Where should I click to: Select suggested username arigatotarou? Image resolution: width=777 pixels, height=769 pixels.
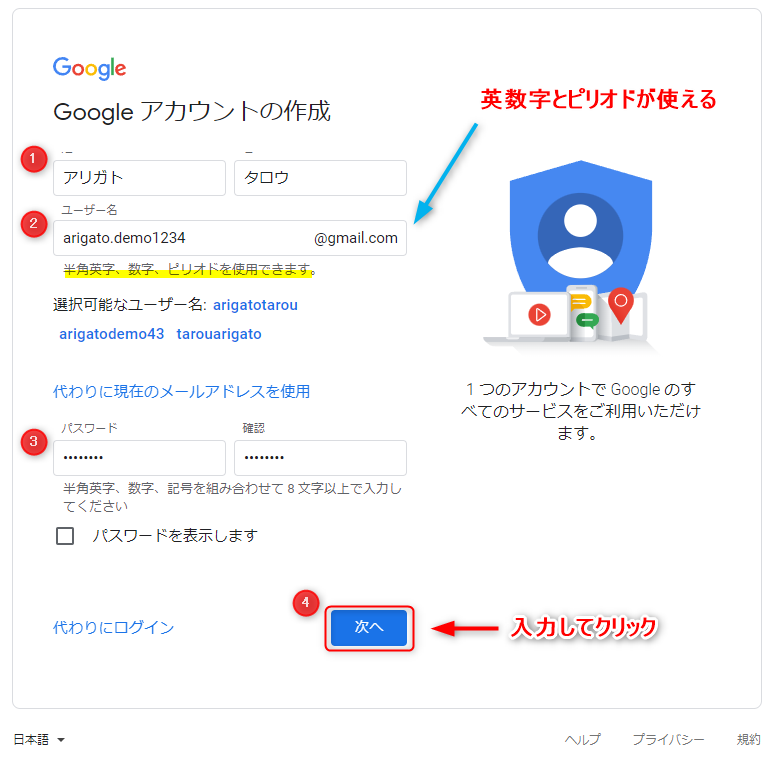tap(255, 305)
